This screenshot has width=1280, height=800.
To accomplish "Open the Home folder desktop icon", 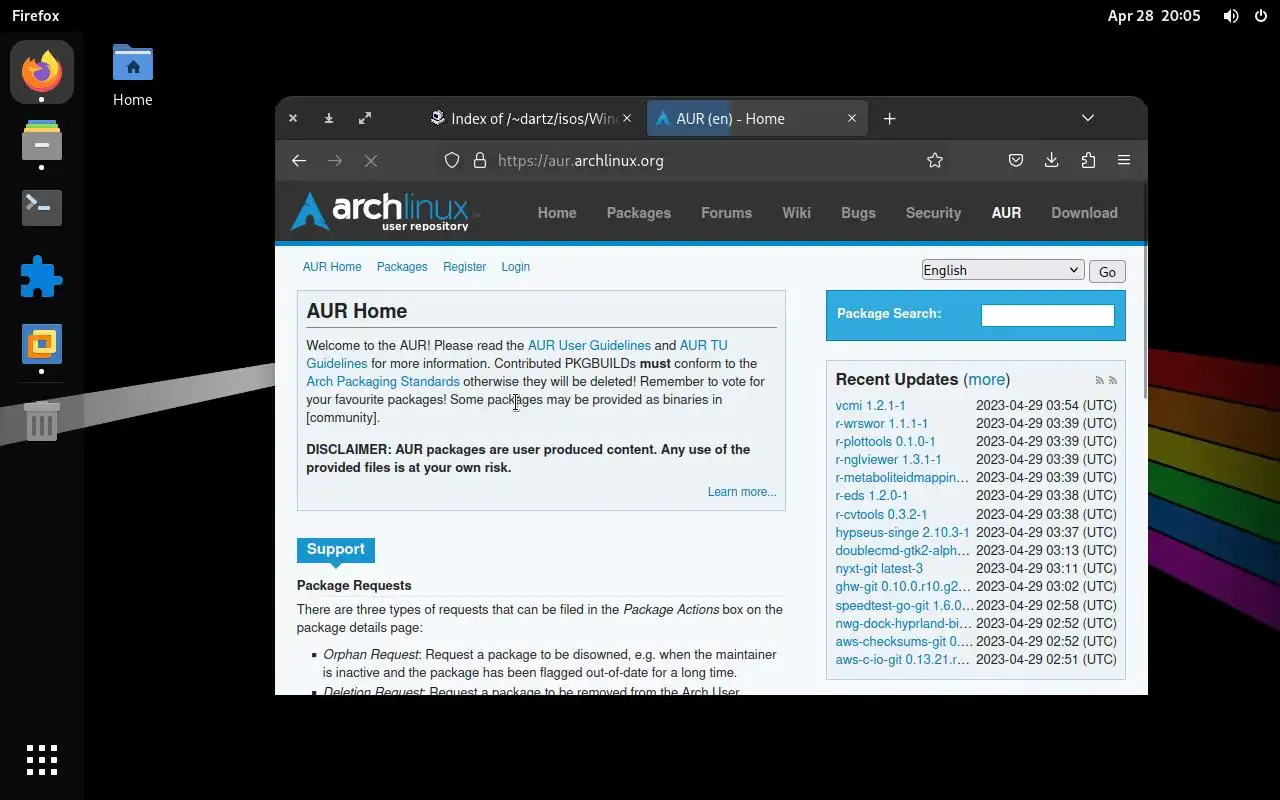I will click(132, 75).
